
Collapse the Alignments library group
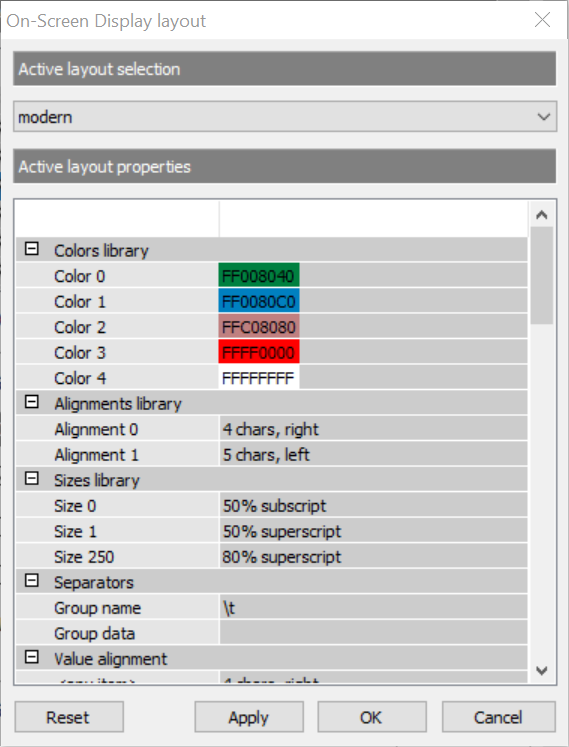click(31, 402)
